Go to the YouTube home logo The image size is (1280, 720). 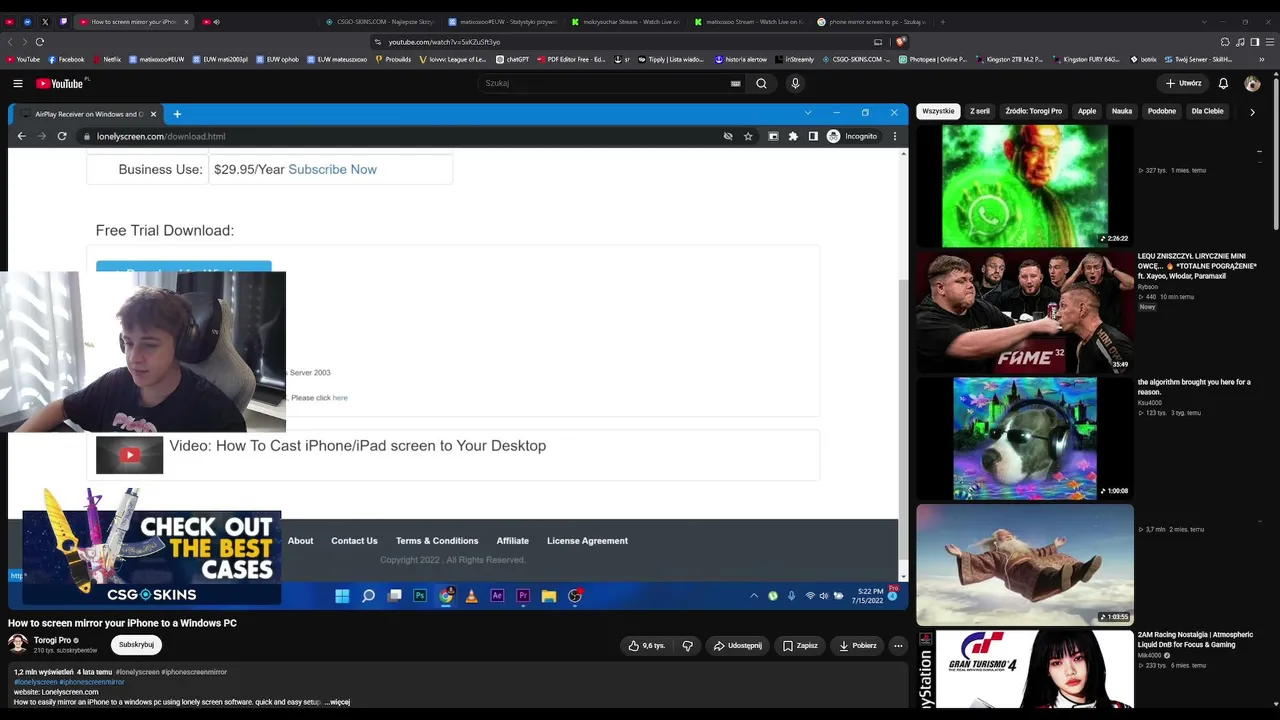(60, 84)
